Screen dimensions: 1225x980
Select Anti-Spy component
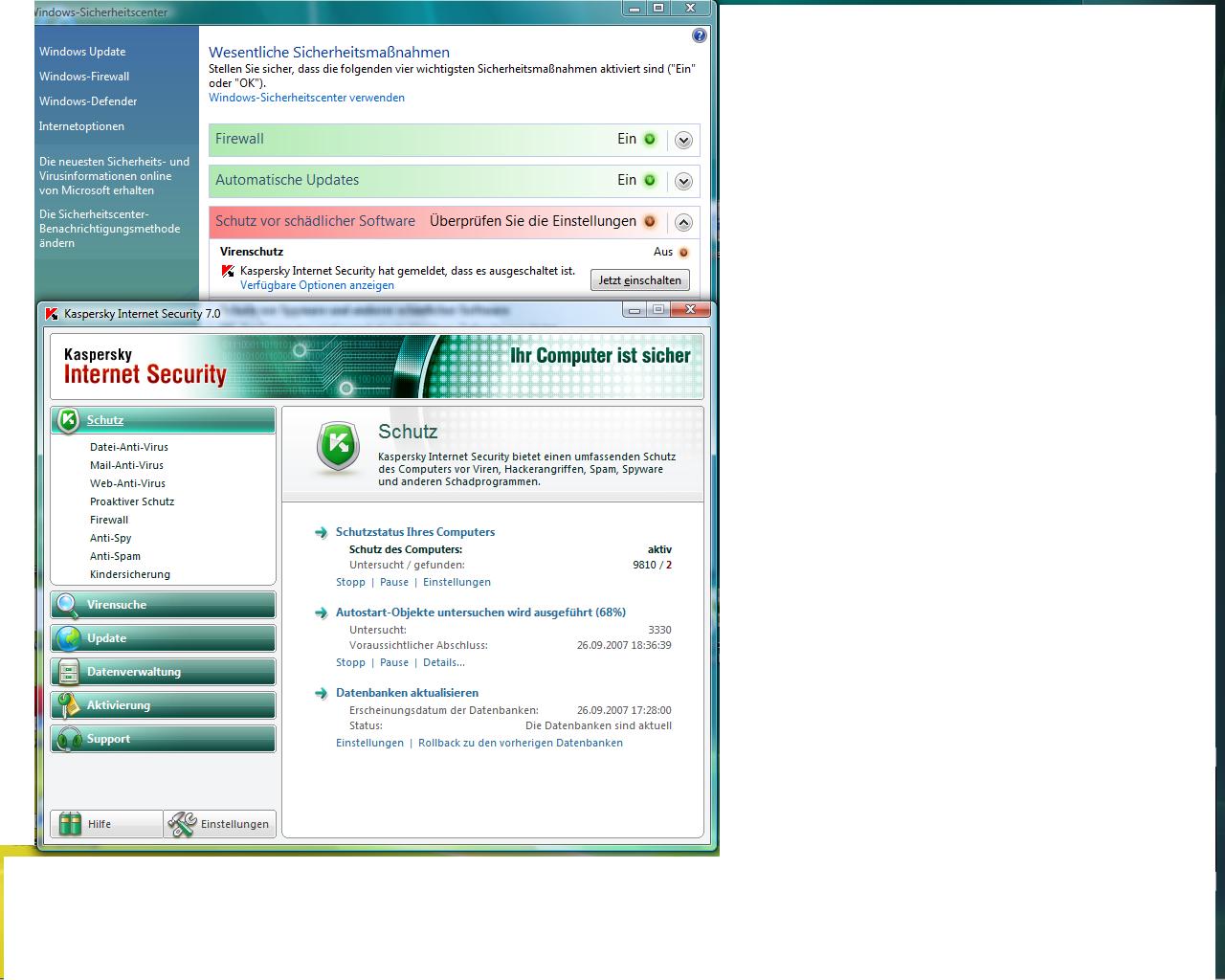[111, 538]
